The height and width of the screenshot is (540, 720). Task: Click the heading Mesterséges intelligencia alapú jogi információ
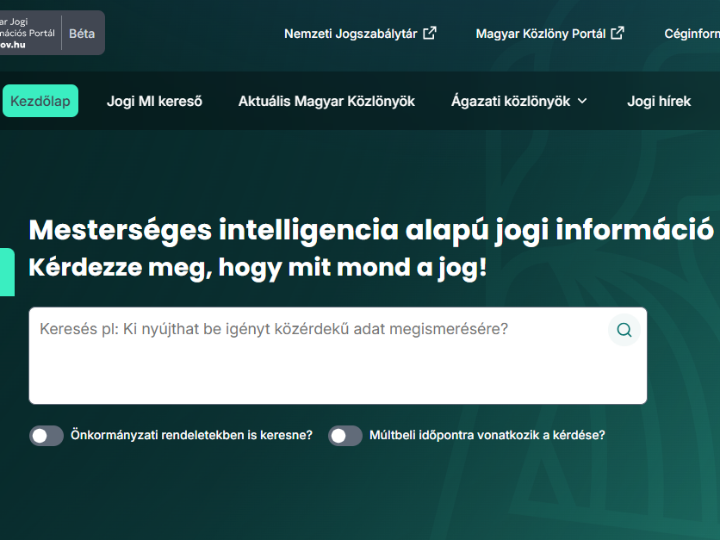click(x=371, y=230)
